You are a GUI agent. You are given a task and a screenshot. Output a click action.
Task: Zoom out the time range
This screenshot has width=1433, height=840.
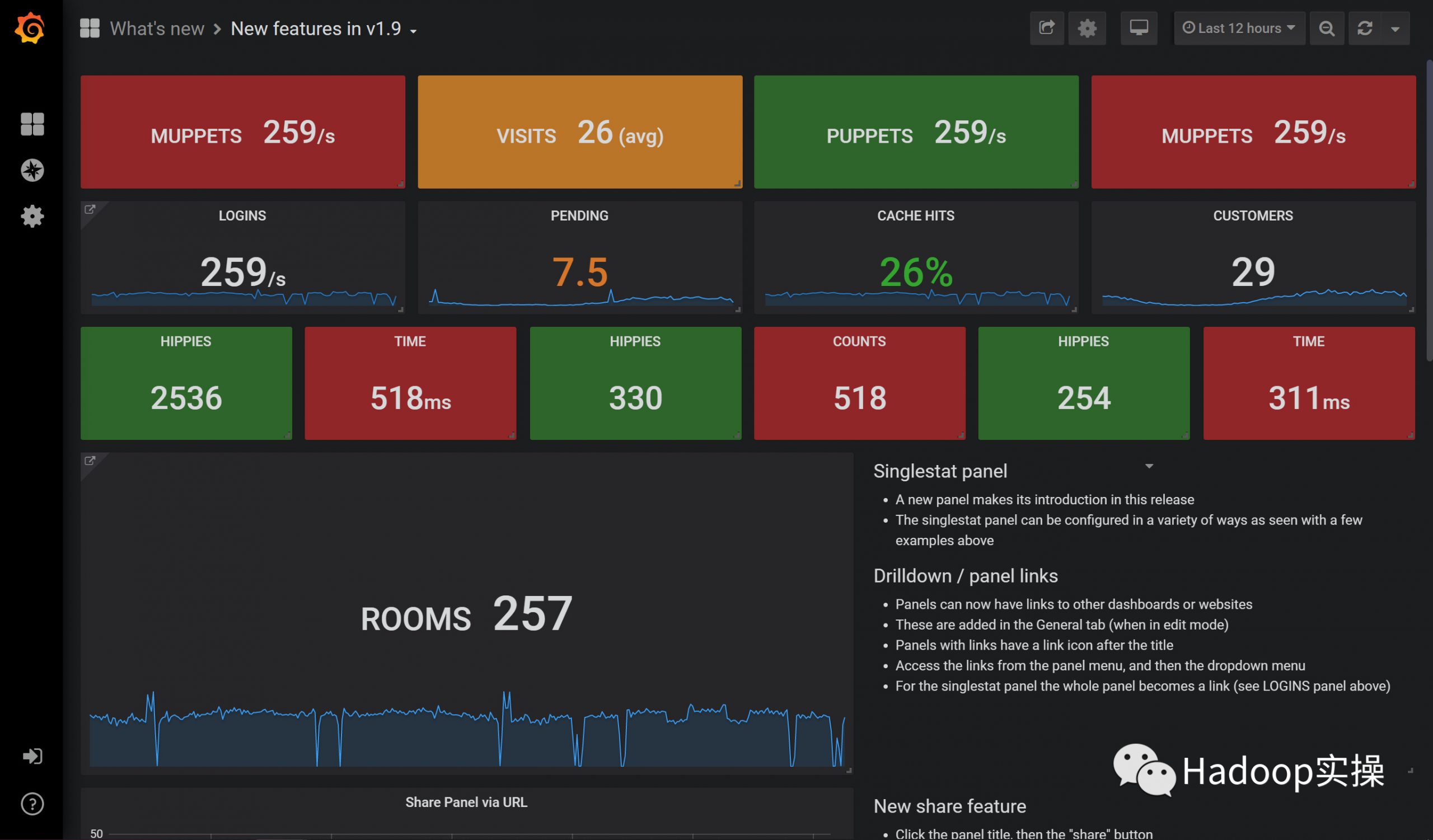tap(1327, 28)
